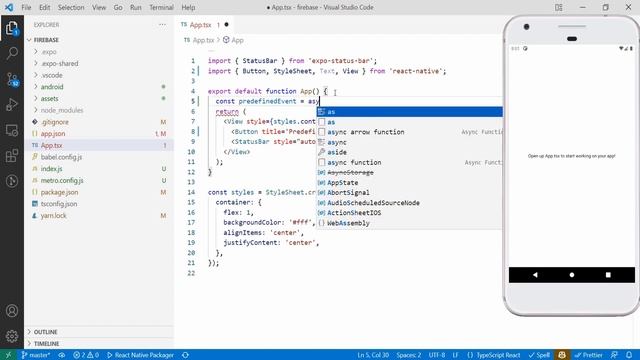Screen dimensions: 640x360
Task: Open Run and Debug view
Action: coord(12,104)
